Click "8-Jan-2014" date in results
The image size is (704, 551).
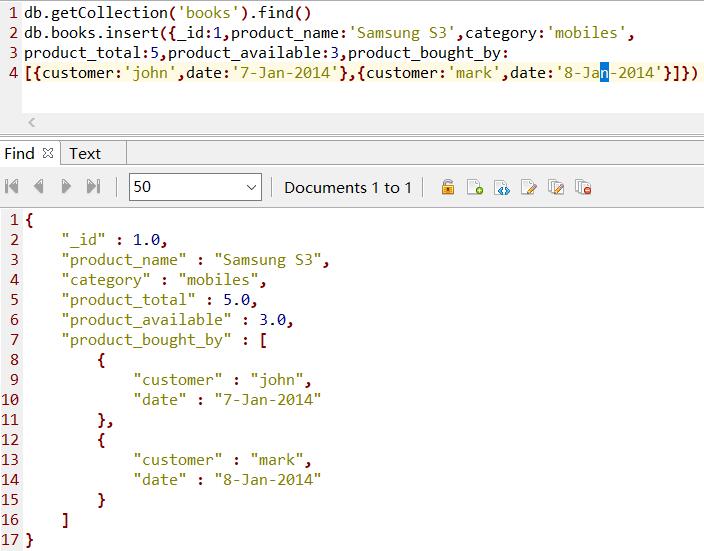click(x=268, y=480)
